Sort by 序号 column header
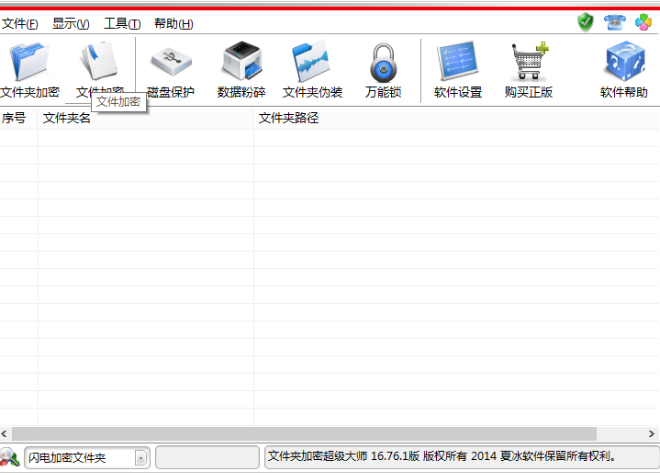 tap(19, 118)
